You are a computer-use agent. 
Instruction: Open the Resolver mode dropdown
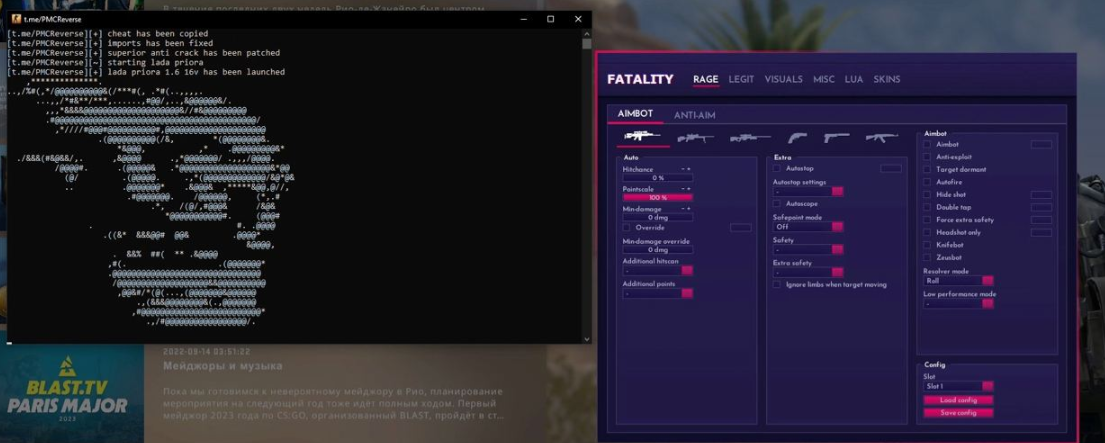click(x=958, y=280)
